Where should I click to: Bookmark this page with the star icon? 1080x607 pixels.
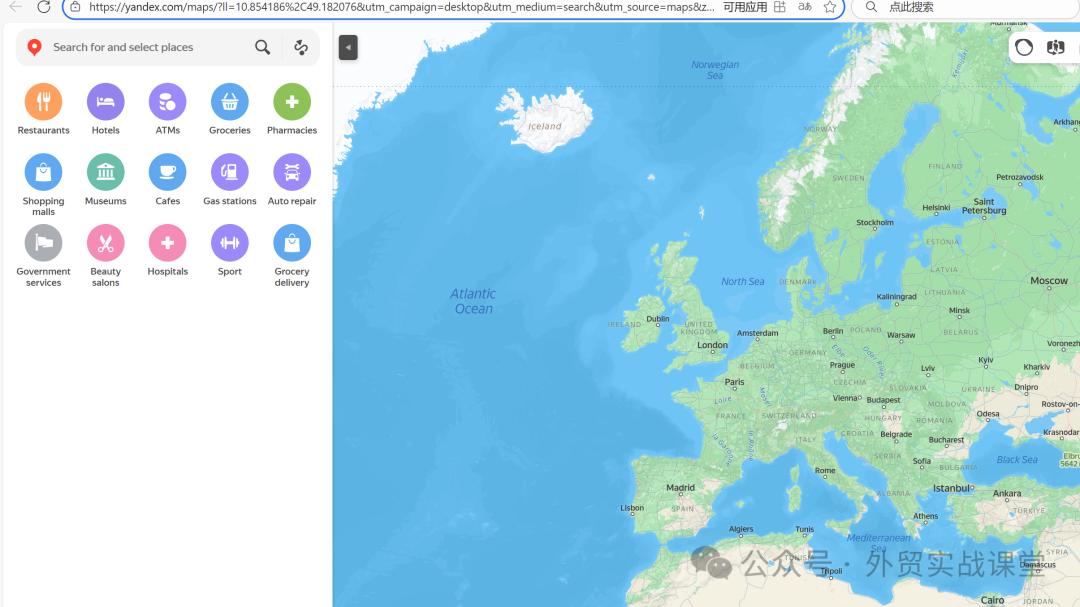click(x=830, y=7)
